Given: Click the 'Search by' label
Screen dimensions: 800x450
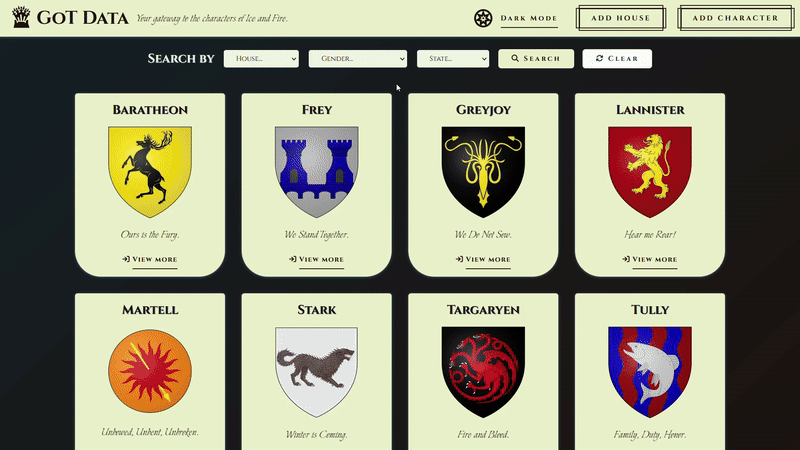Looking at the screenshot, I should (181, 59).
